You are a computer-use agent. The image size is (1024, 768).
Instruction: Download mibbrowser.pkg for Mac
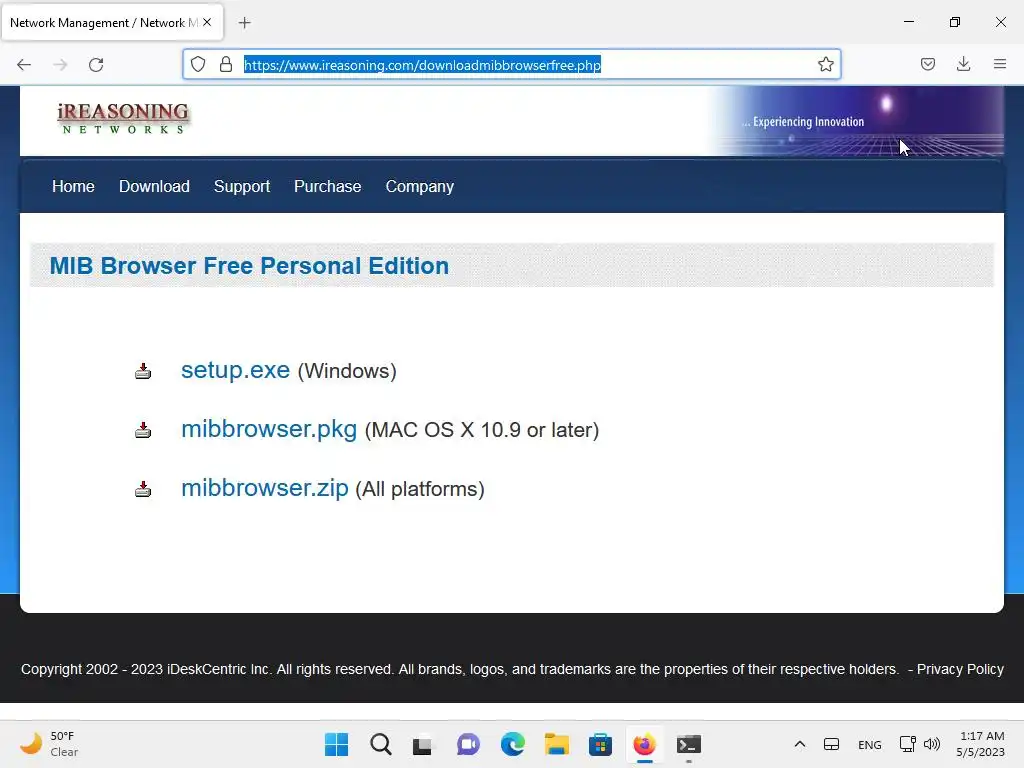[x=269, y=429]
